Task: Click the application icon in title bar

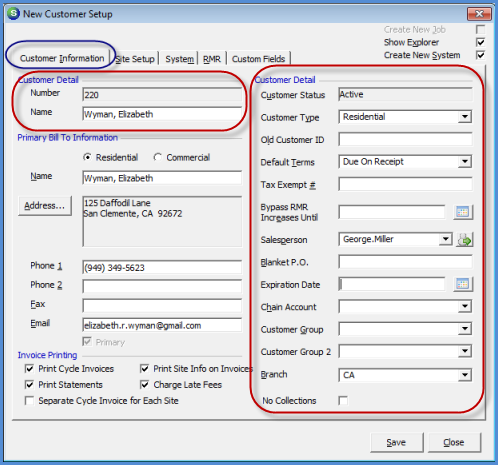Action: coord(14,14)
